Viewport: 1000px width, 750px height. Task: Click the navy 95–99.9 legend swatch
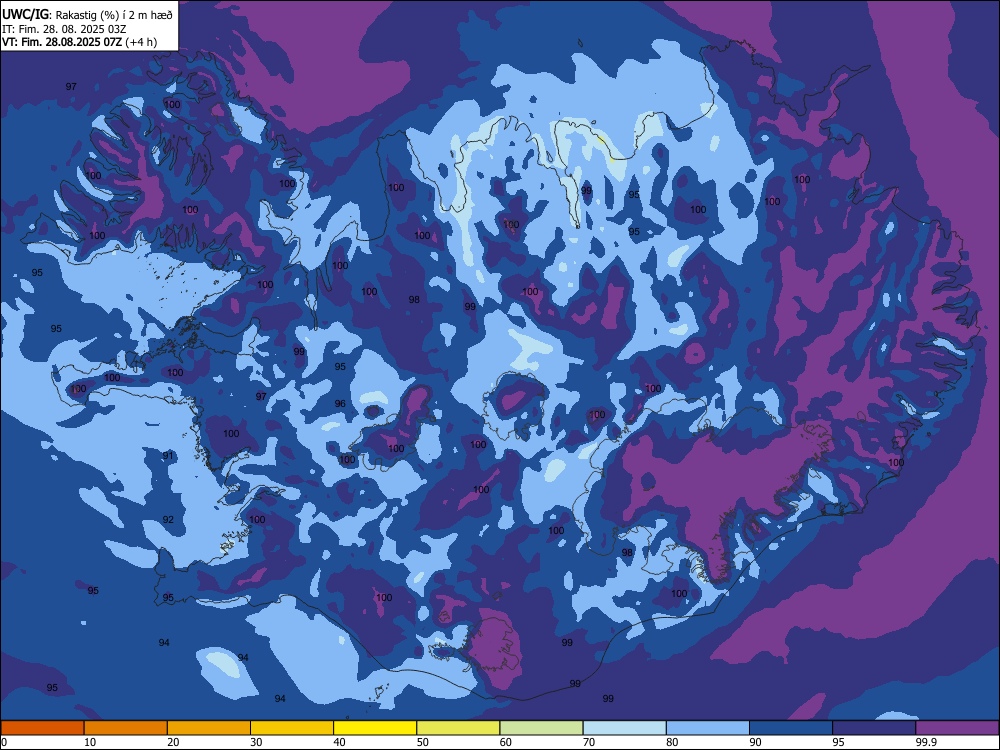(x=874, y=728)
